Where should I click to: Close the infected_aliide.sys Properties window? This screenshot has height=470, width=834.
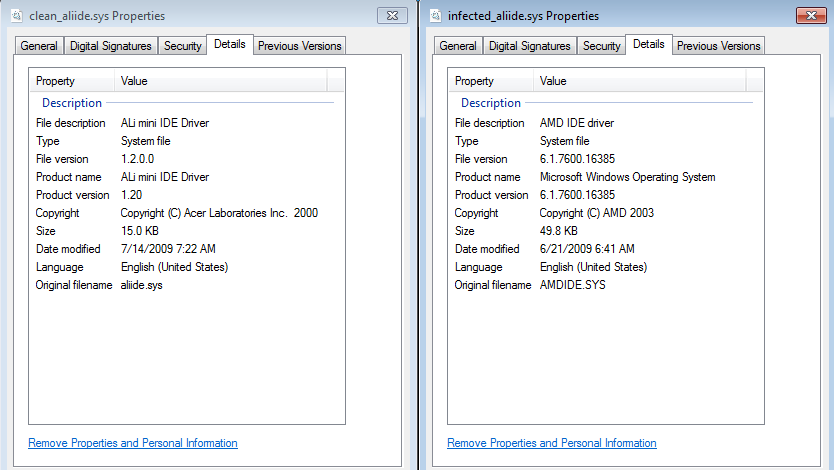coord(811,15)
